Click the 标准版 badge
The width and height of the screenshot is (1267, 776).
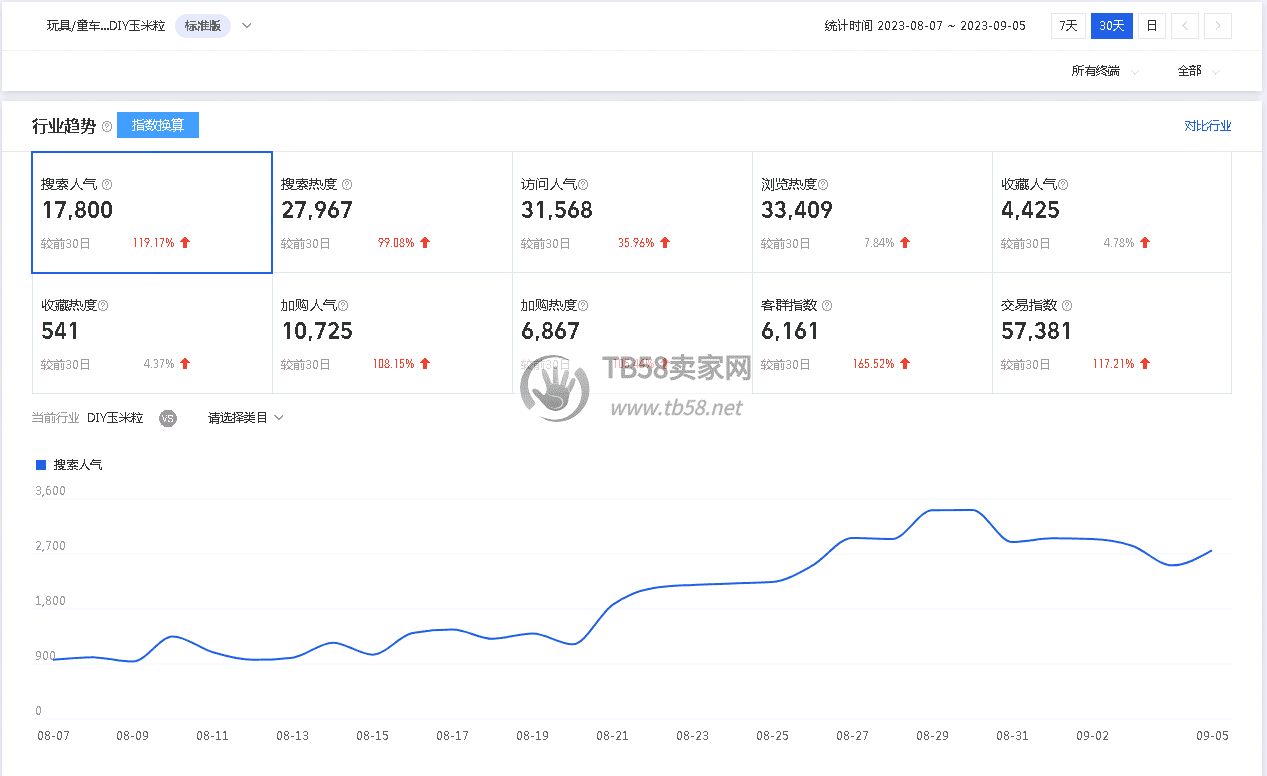click(203, 26)
